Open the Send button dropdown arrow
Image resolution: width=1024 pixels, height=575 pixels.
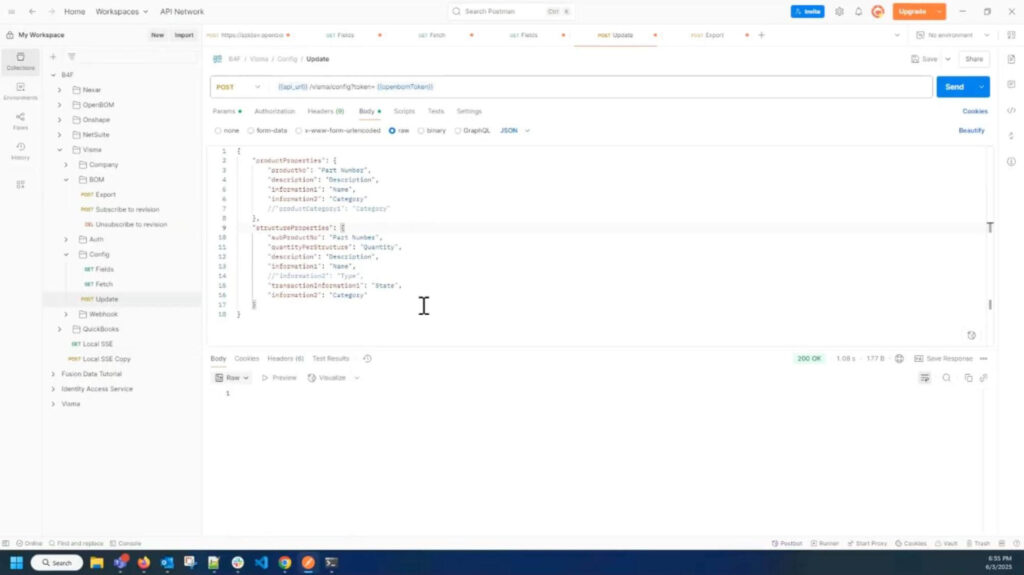[x=981, y=87]
